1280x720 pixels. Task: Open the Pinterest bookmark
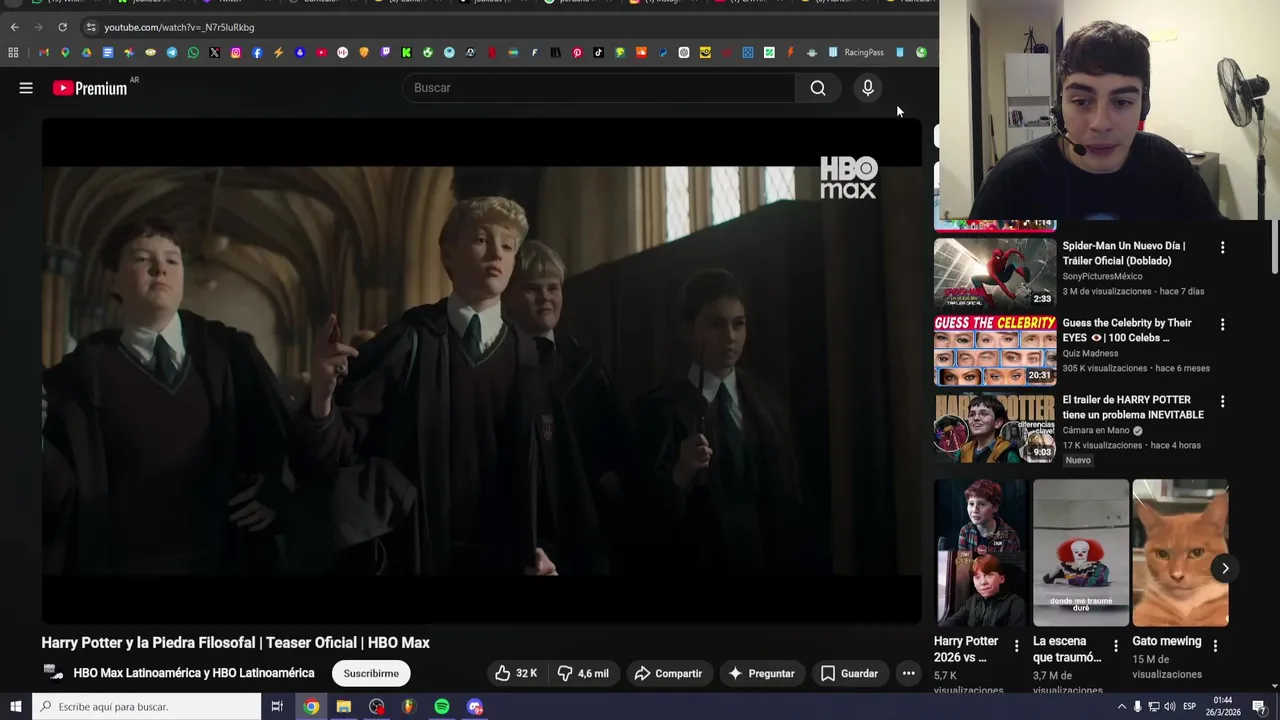click(577, 52)
